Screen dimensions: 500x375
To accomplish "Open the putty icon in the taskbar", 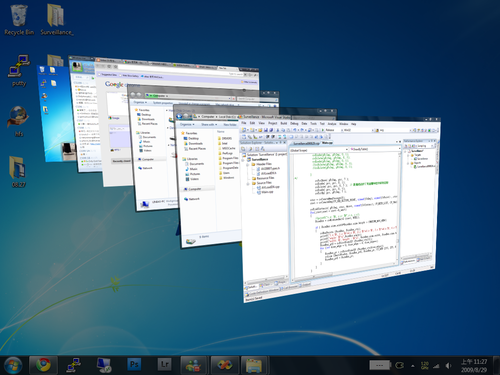I will [x=73, y=365].
